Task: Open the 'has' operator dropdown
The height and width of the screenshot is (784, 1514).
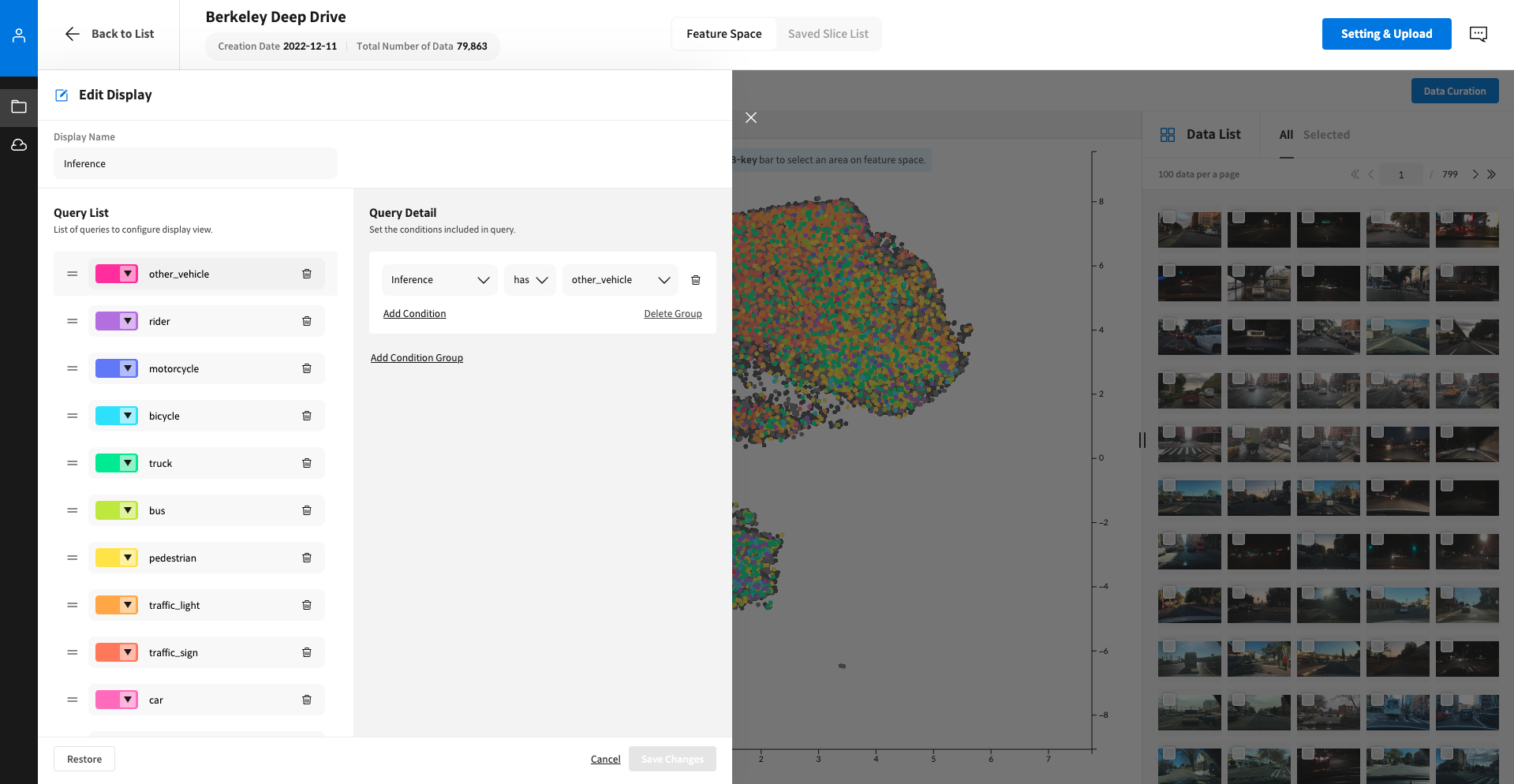Action: (530, 280)
